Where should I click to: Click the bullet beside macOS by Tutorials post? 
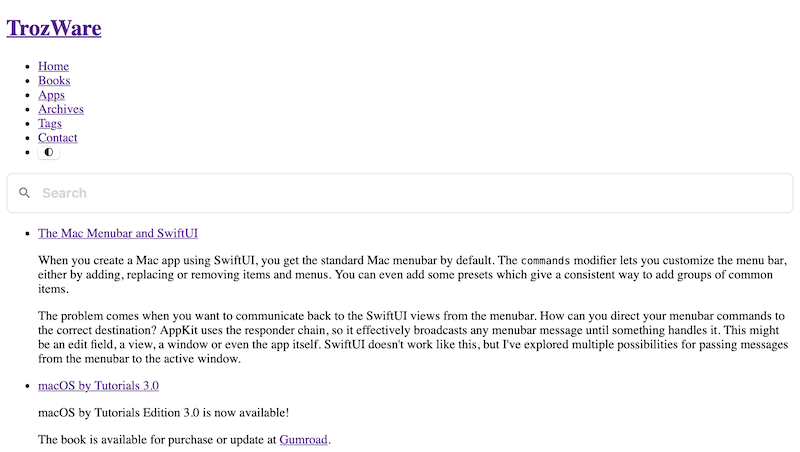tap(26, 385)
